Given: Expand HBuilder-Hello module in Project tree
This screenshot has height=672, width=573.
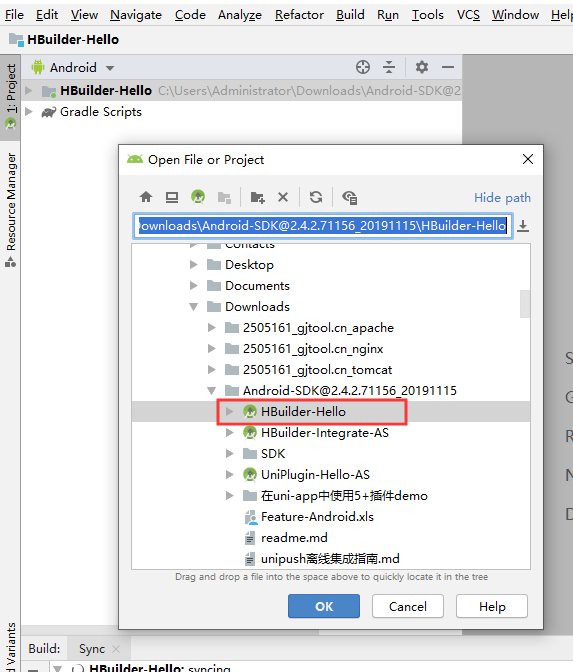Looking at the screenshot, I should pos(29,90).
